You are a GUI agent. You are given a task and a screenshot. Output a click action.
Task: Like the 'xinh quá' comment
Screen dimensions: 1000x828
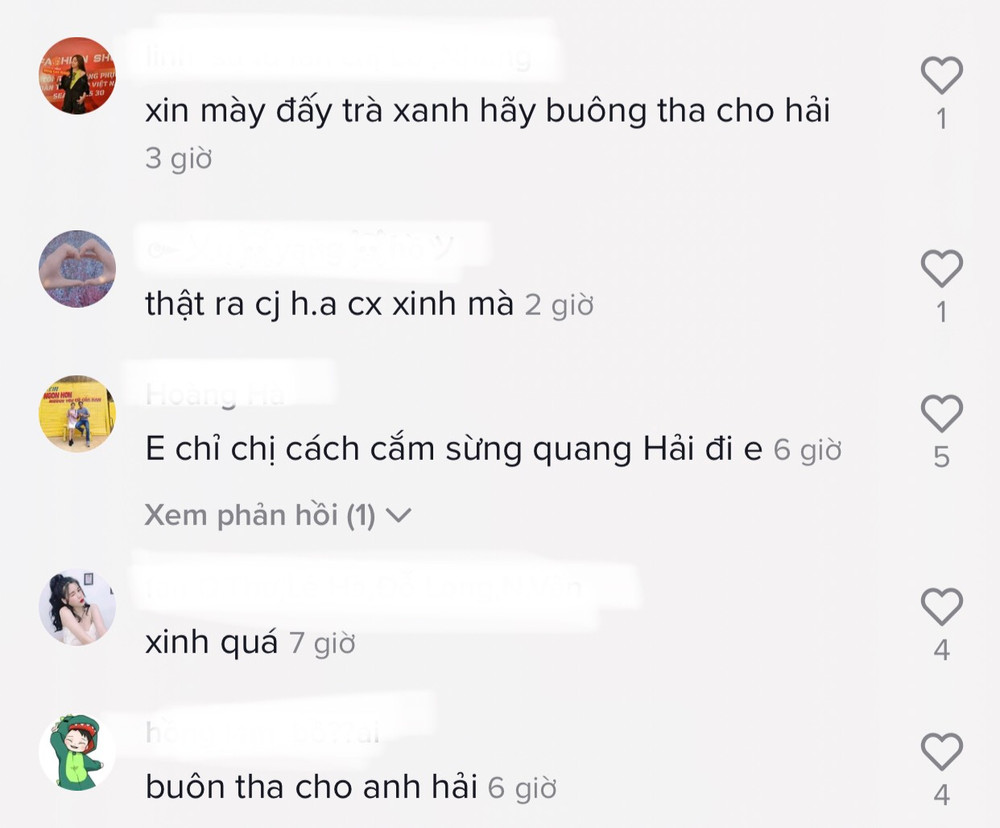click(941, 606)
